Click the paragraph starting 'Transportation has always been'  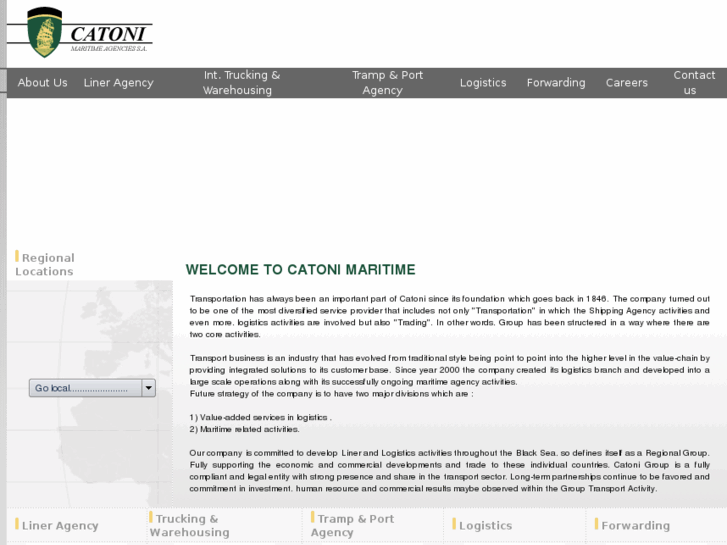tap(449, 316)
